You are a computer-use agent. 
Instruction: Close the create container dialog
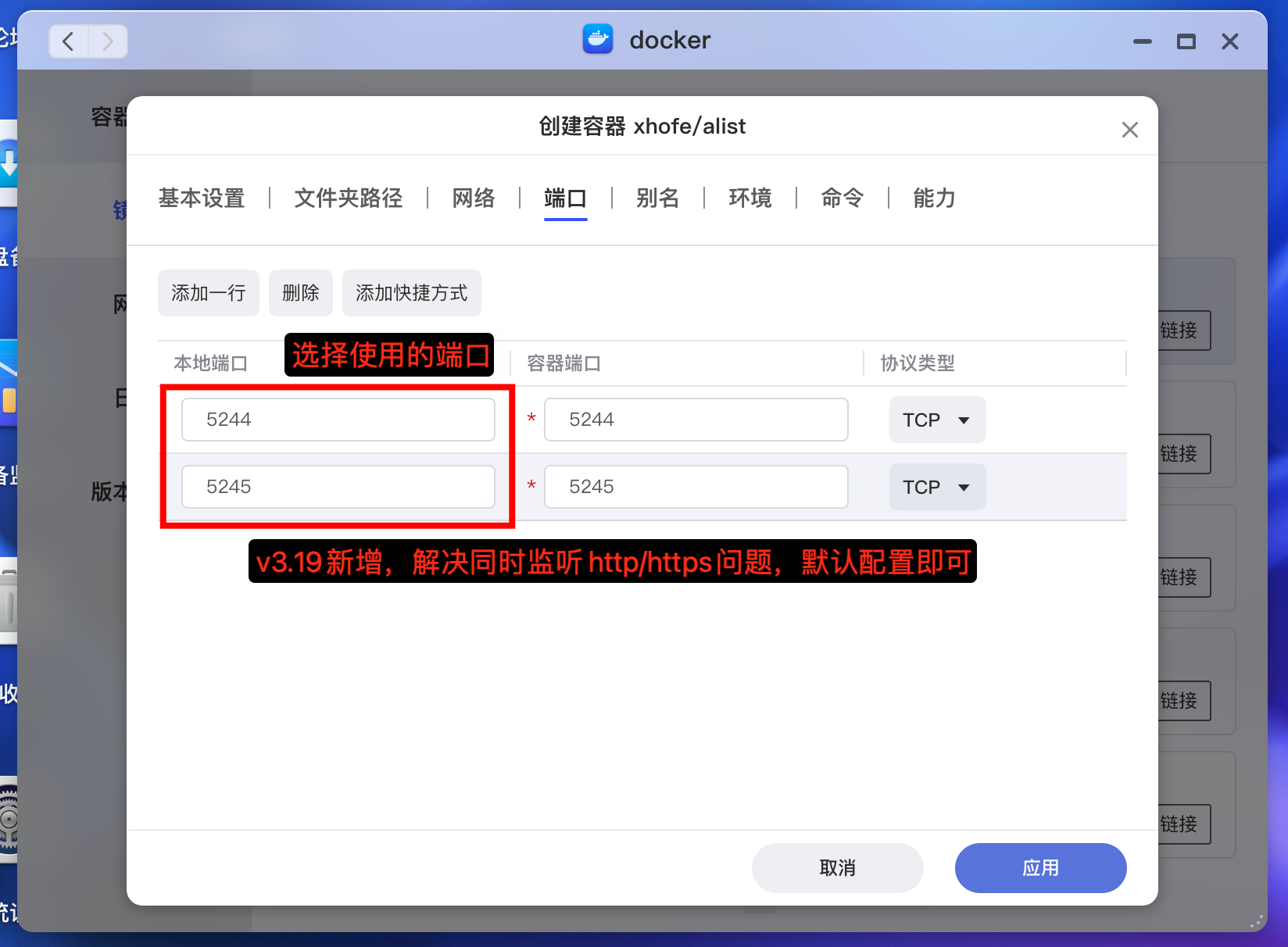[x=1129, y=130]
